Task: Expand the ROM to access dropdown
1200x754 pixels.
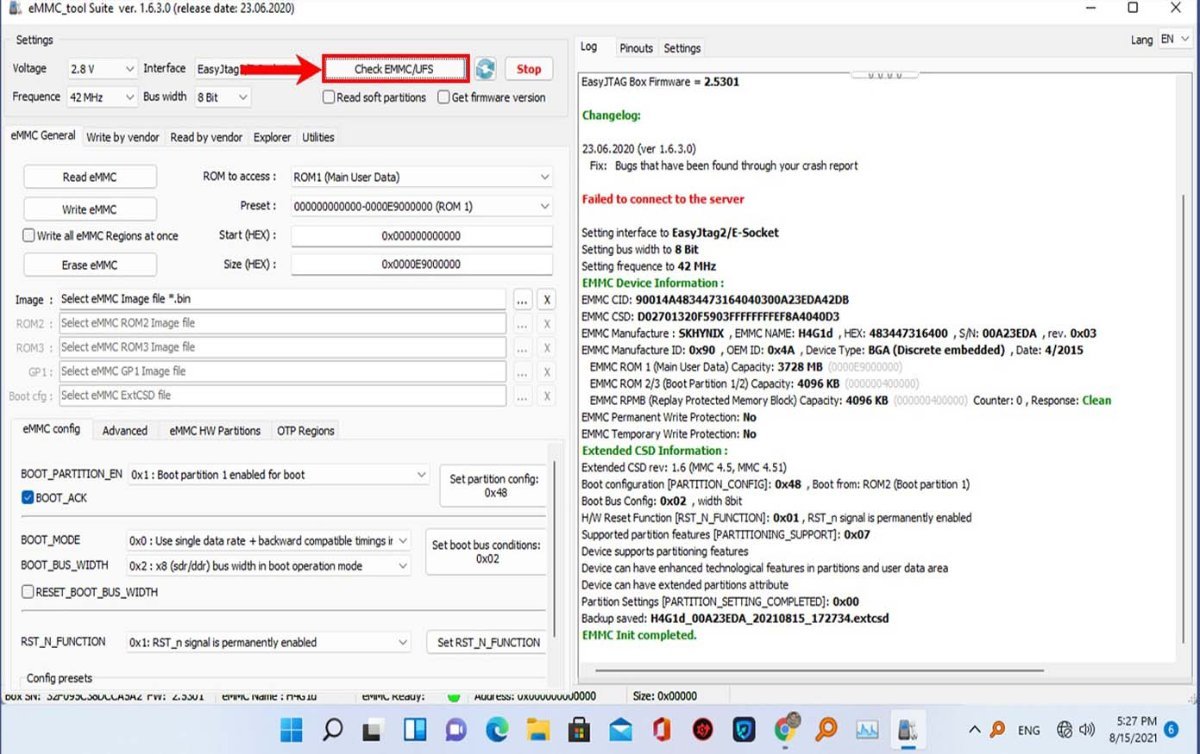Action: point(421,177)
